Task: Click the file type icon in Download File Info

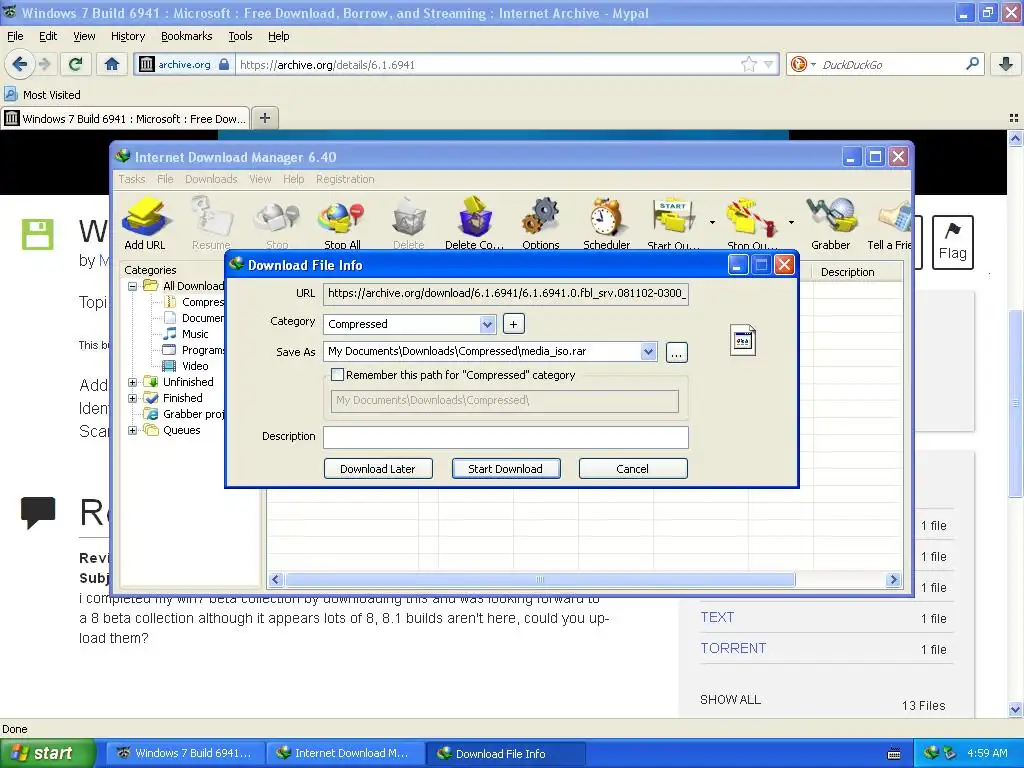Action: 743,340
